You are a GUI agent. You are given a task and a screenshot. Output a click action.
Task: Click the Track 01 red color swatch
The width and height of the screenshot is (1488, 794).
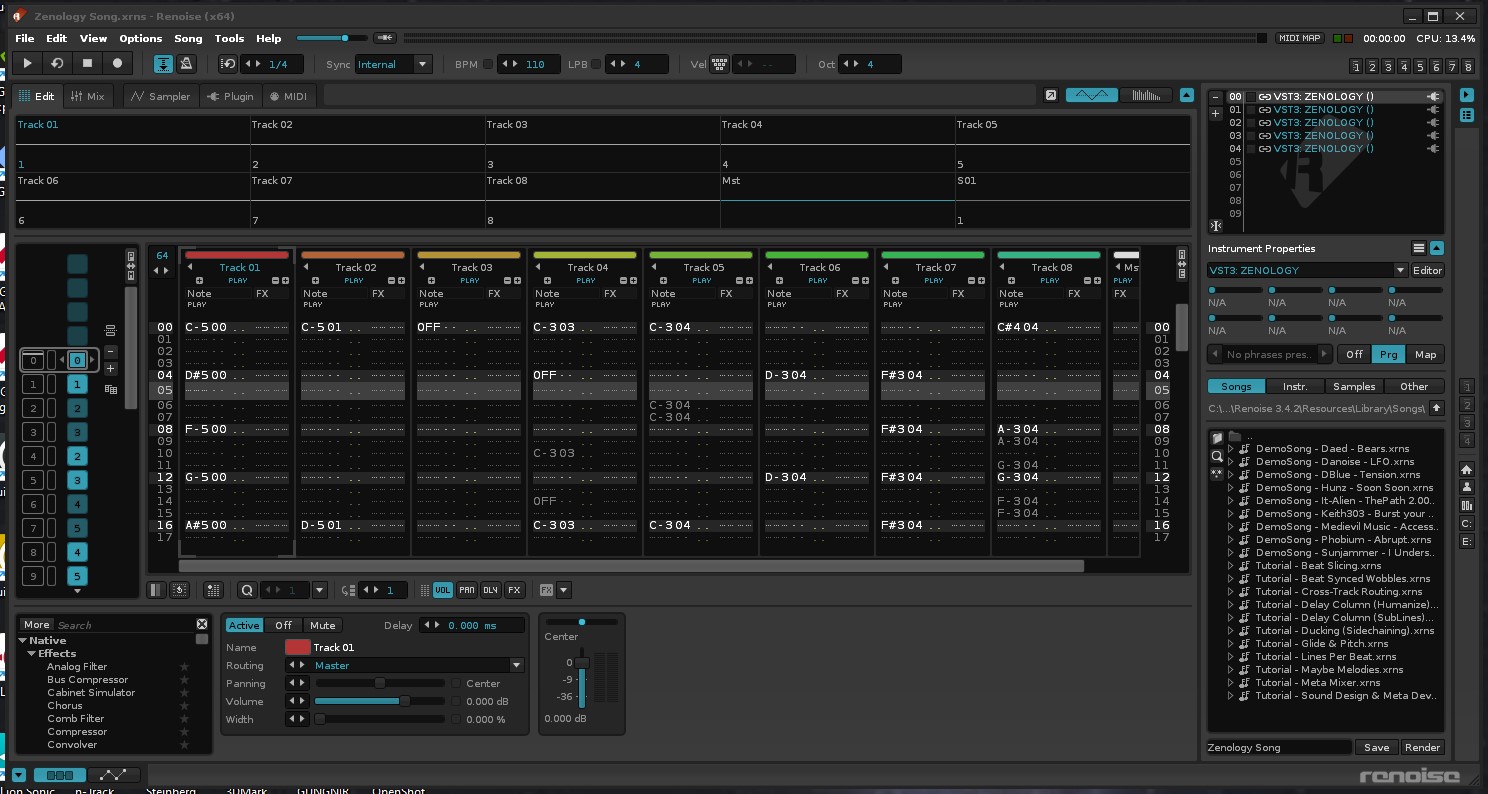[297, 647]
